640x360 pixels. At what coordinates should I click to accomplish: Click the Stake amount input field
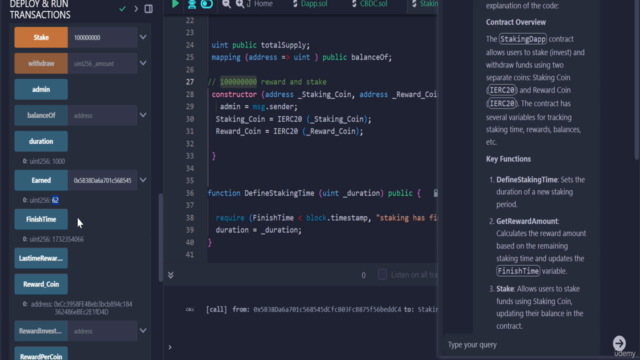coord(102,38)
